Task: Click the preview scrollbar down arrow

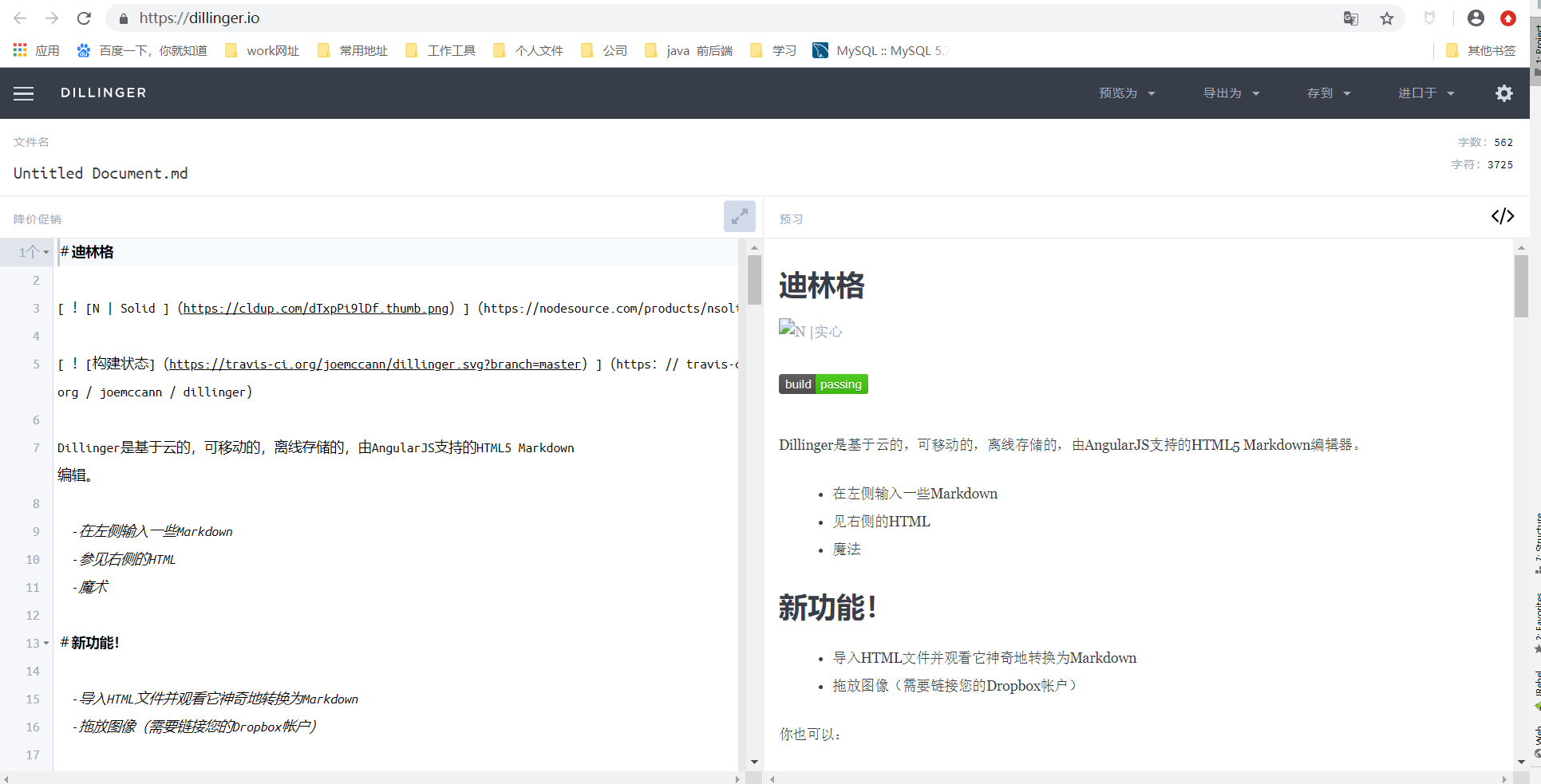Action: point(1521,762)
